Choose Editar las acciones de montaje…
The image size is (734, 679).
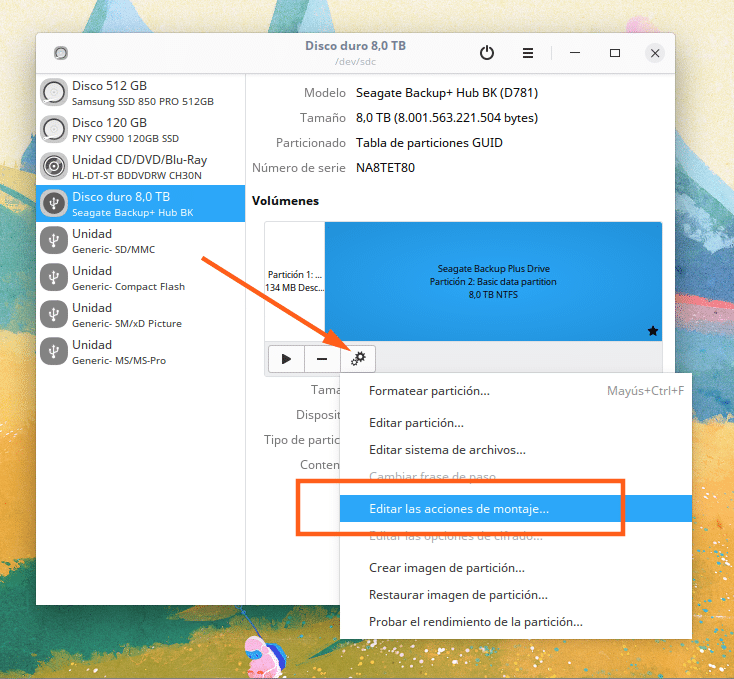pos(516,509)
